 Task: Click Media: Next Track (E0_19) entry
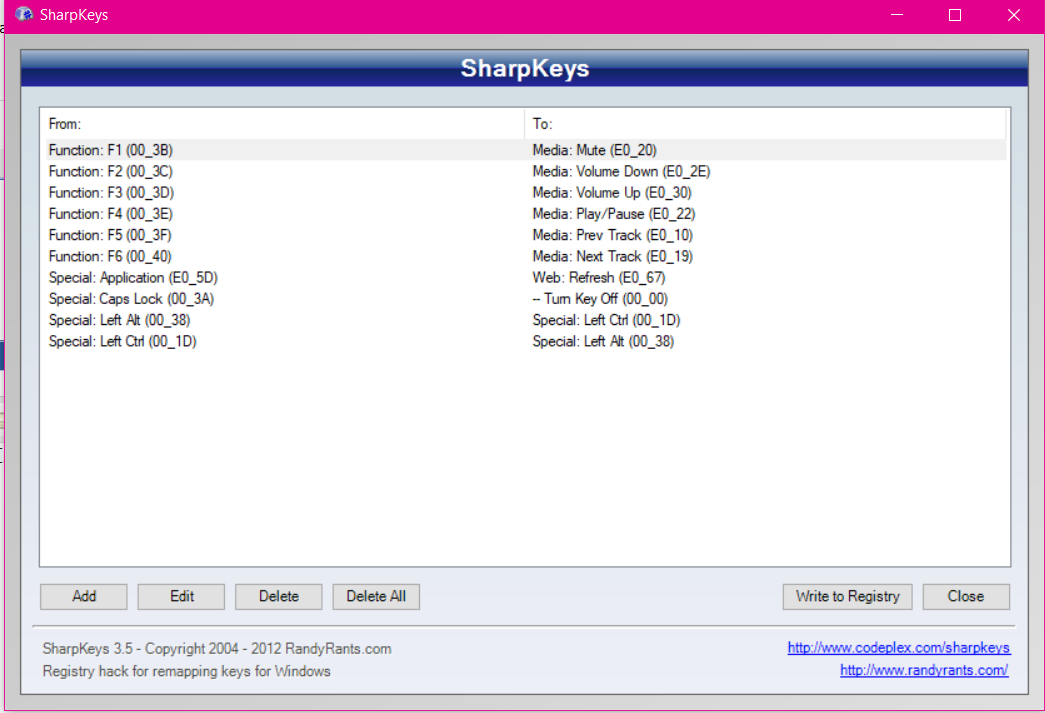pos(612,257)
